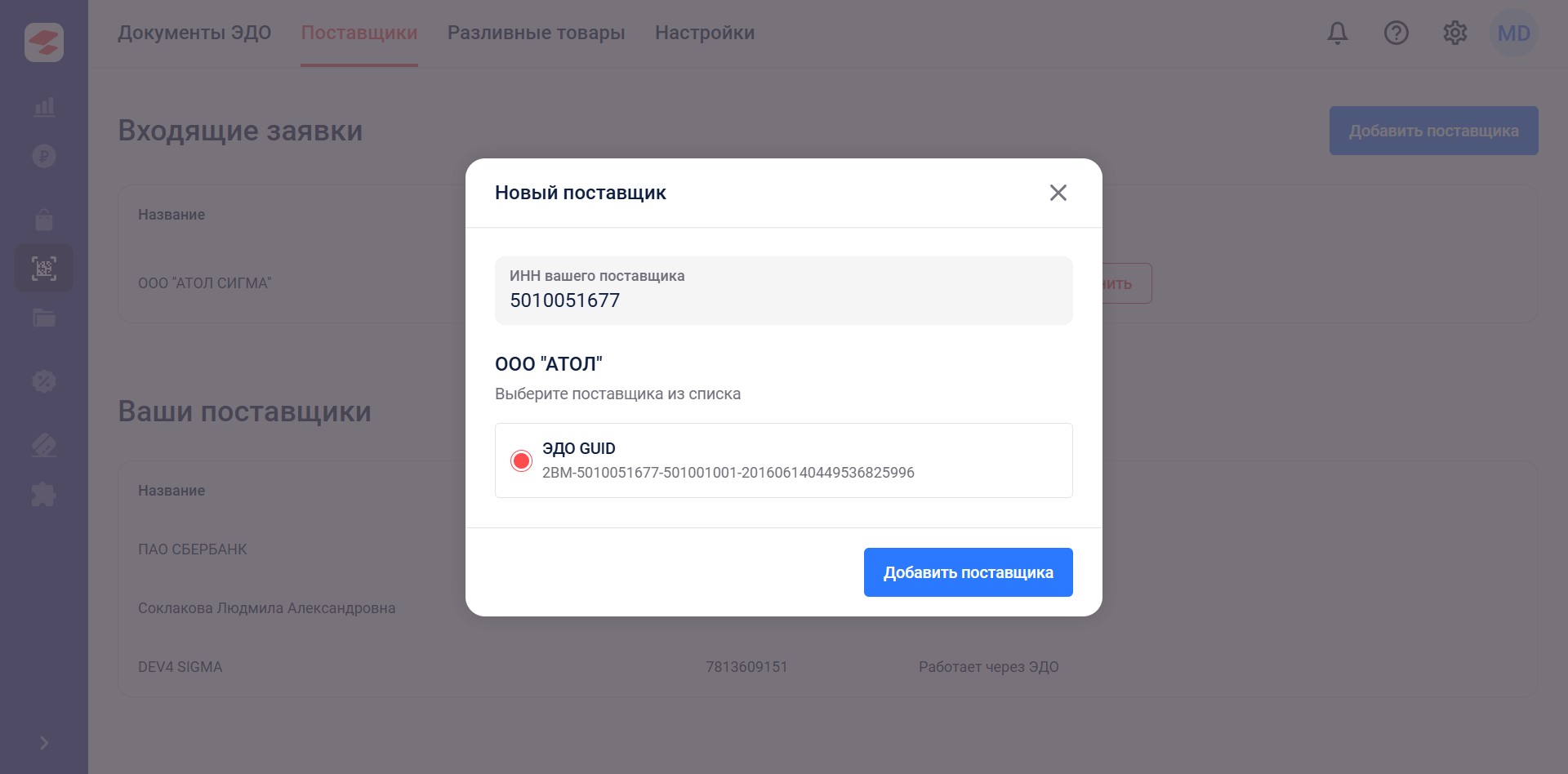Click the ИНН вашего поставщика input field
The width and height of the screenshot is (1568, 774).
783,291
